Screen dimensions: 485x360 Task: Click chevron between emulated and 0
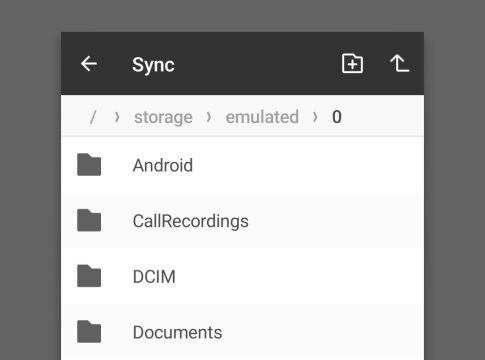315,117
